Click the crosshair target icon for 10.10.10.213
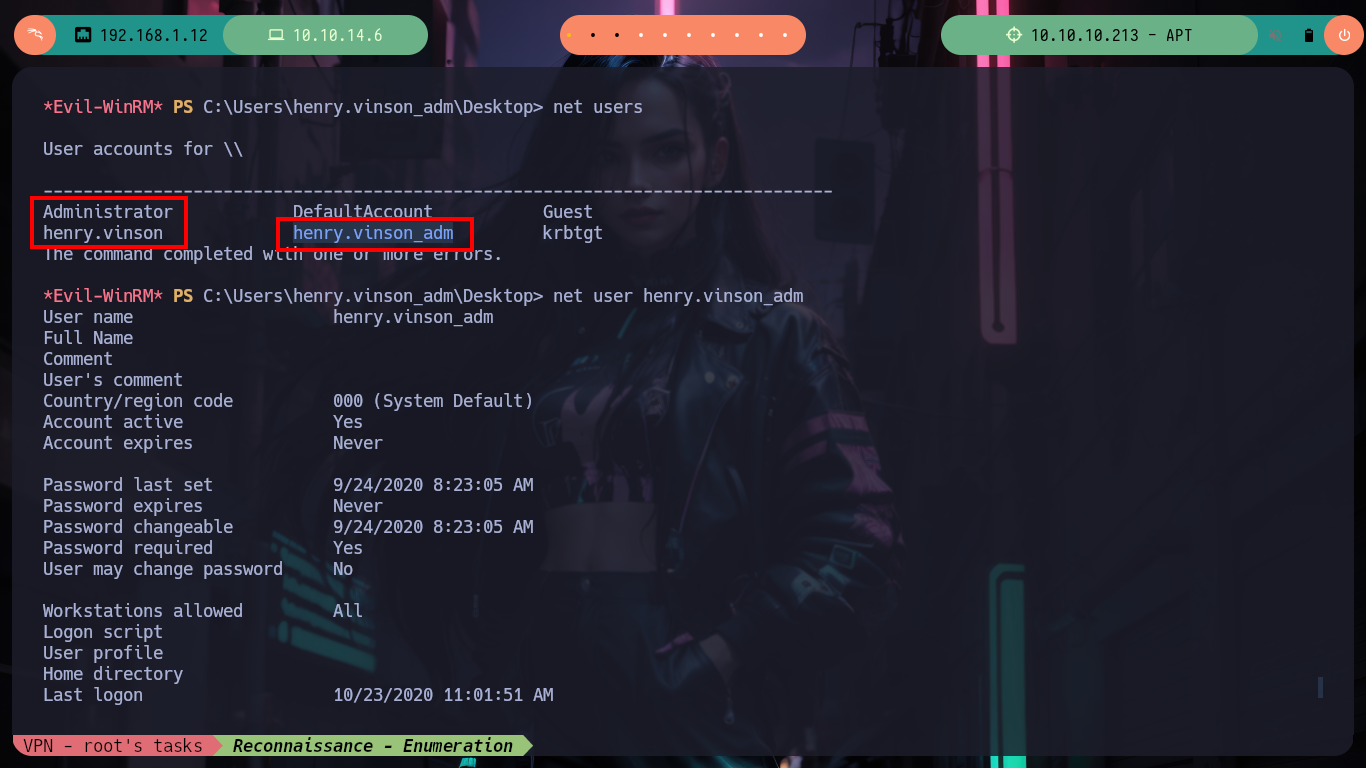Image resolution: width=1366 pixels, height=768 pixels. [1014, 35]
